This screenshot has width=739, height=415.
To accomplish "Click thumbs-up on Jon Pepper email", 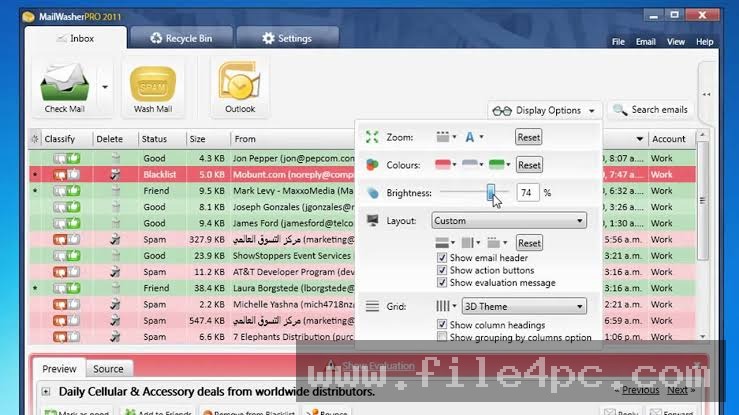I will [74, 158].
